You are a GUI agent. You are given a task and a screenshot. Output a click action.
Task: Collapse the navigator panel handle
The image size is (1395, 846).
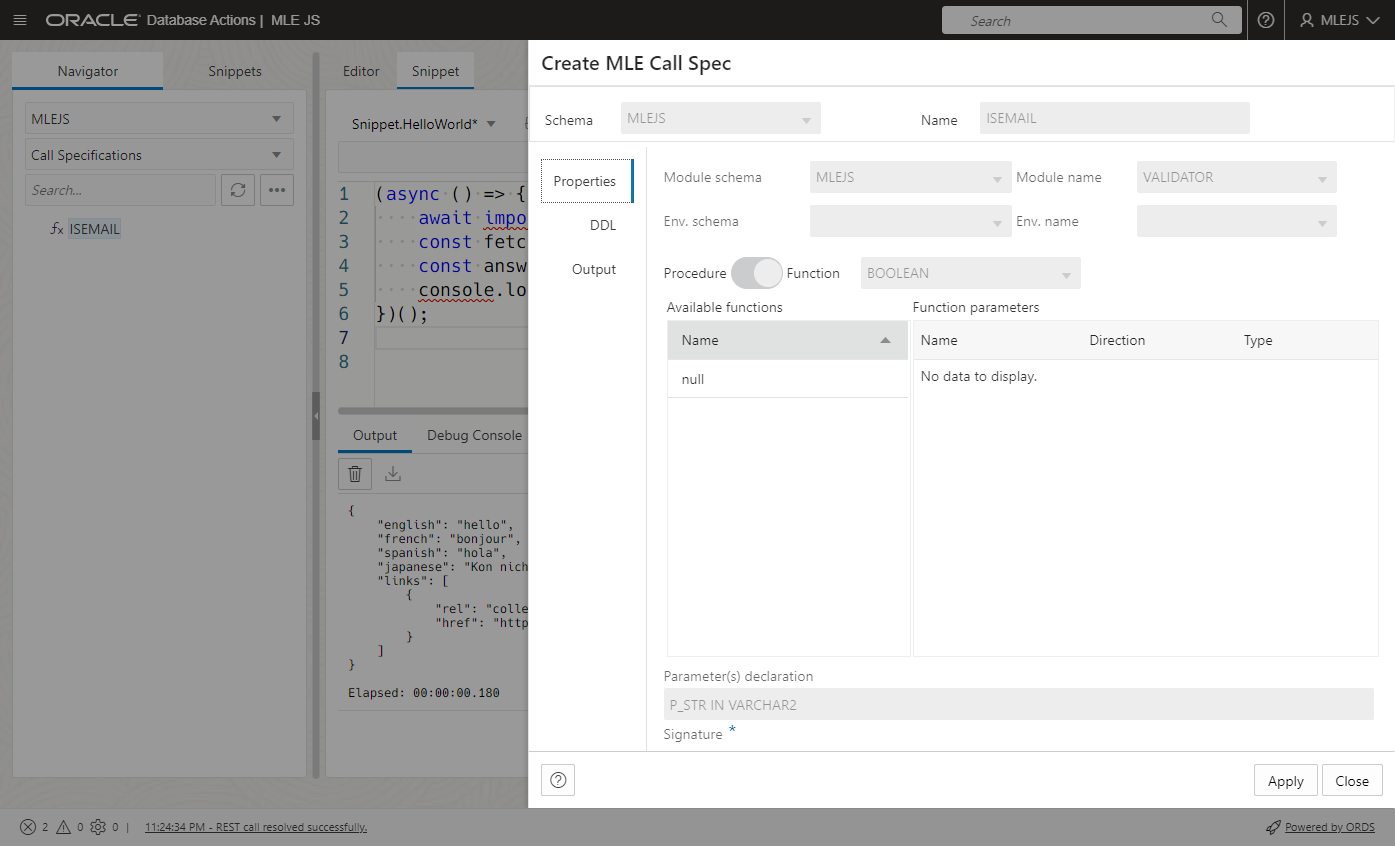316,414
